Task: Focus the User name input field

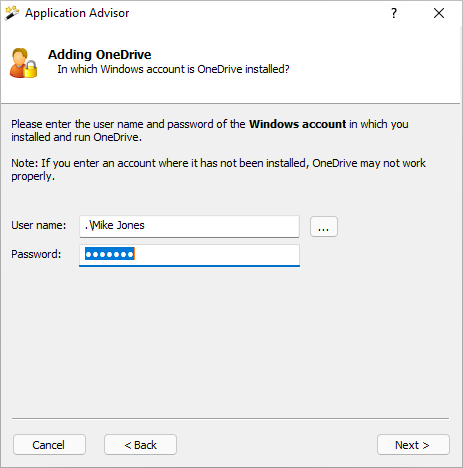Action: tap(189, 226)
